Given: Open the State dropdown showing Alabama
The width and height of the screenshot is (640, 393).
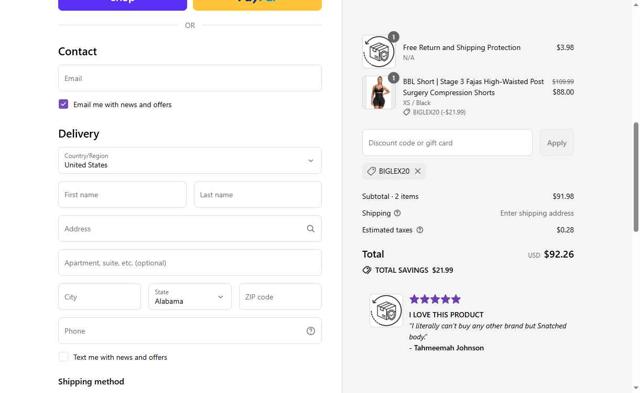Looking at the screenshot, I should tap(190, 297).
